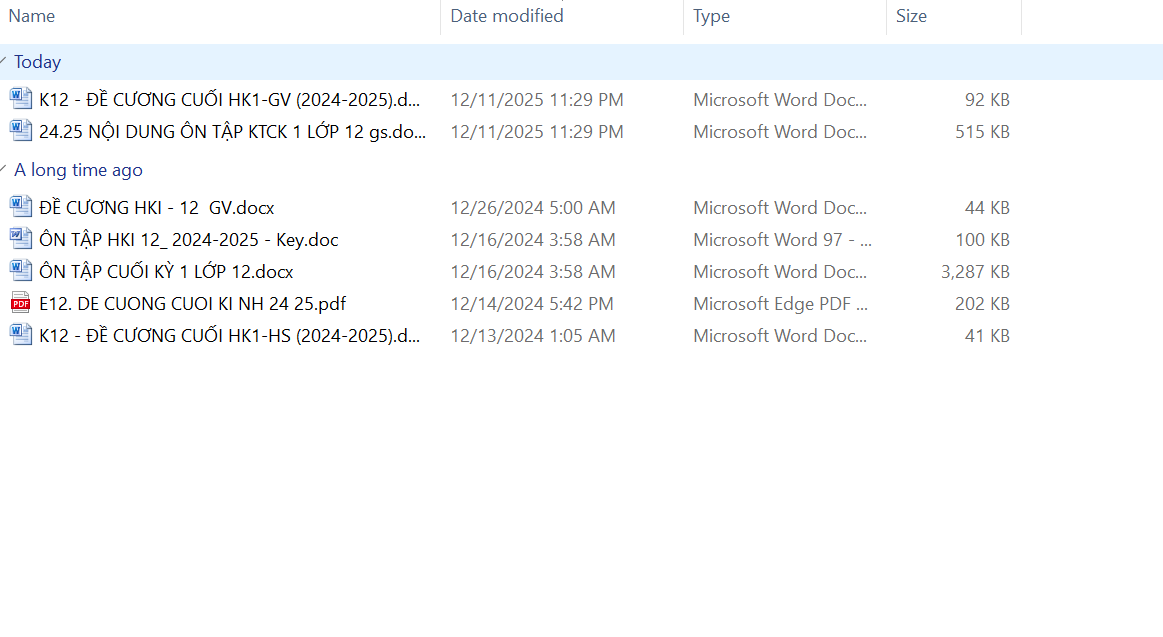The image size is (1163, 637).
Task: Collapse the A long time ago group chevron
Action: pos(4,169)
